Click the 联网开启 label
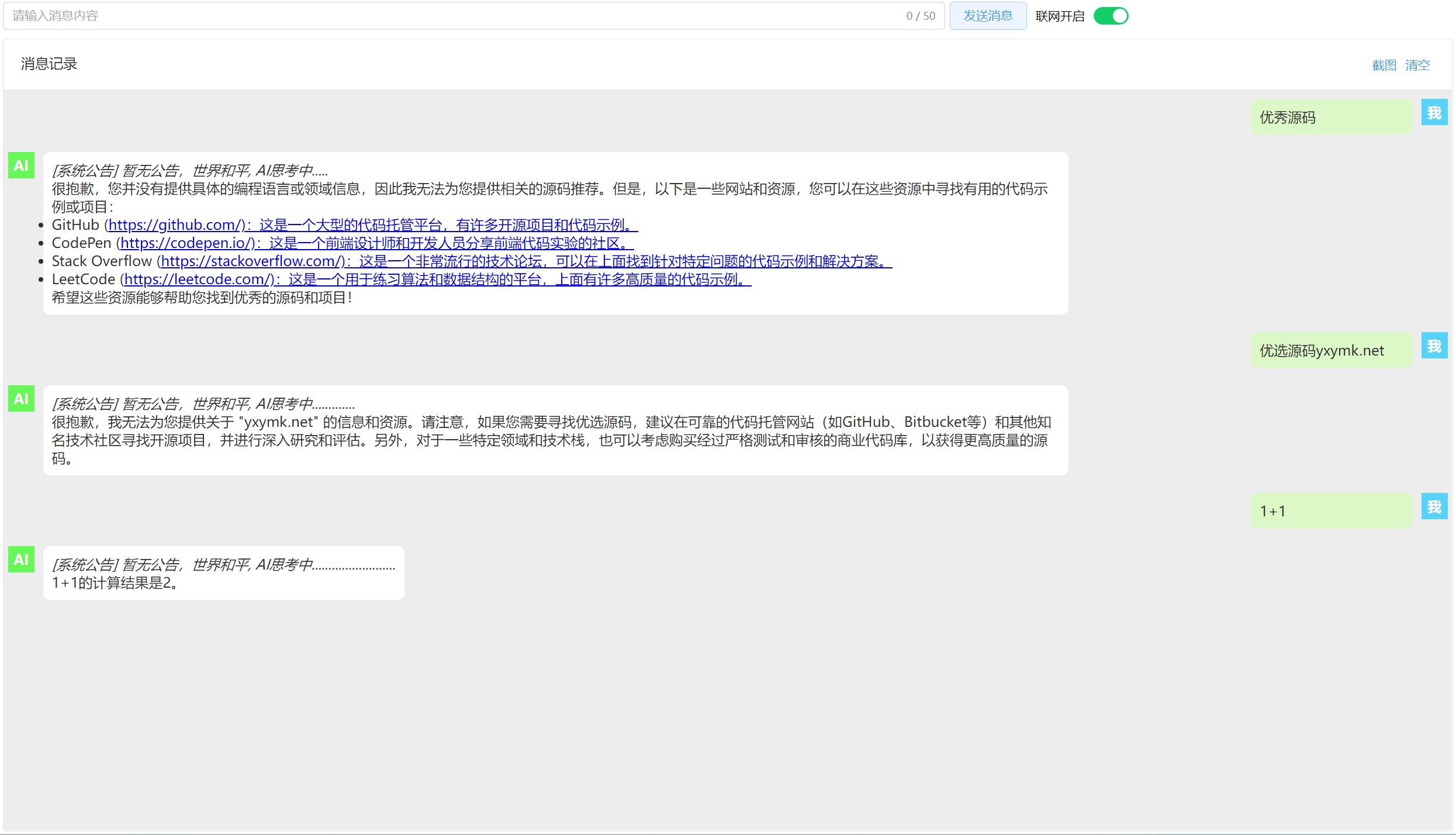This screenshot has width=1456, height=835. click(1060, 16)
